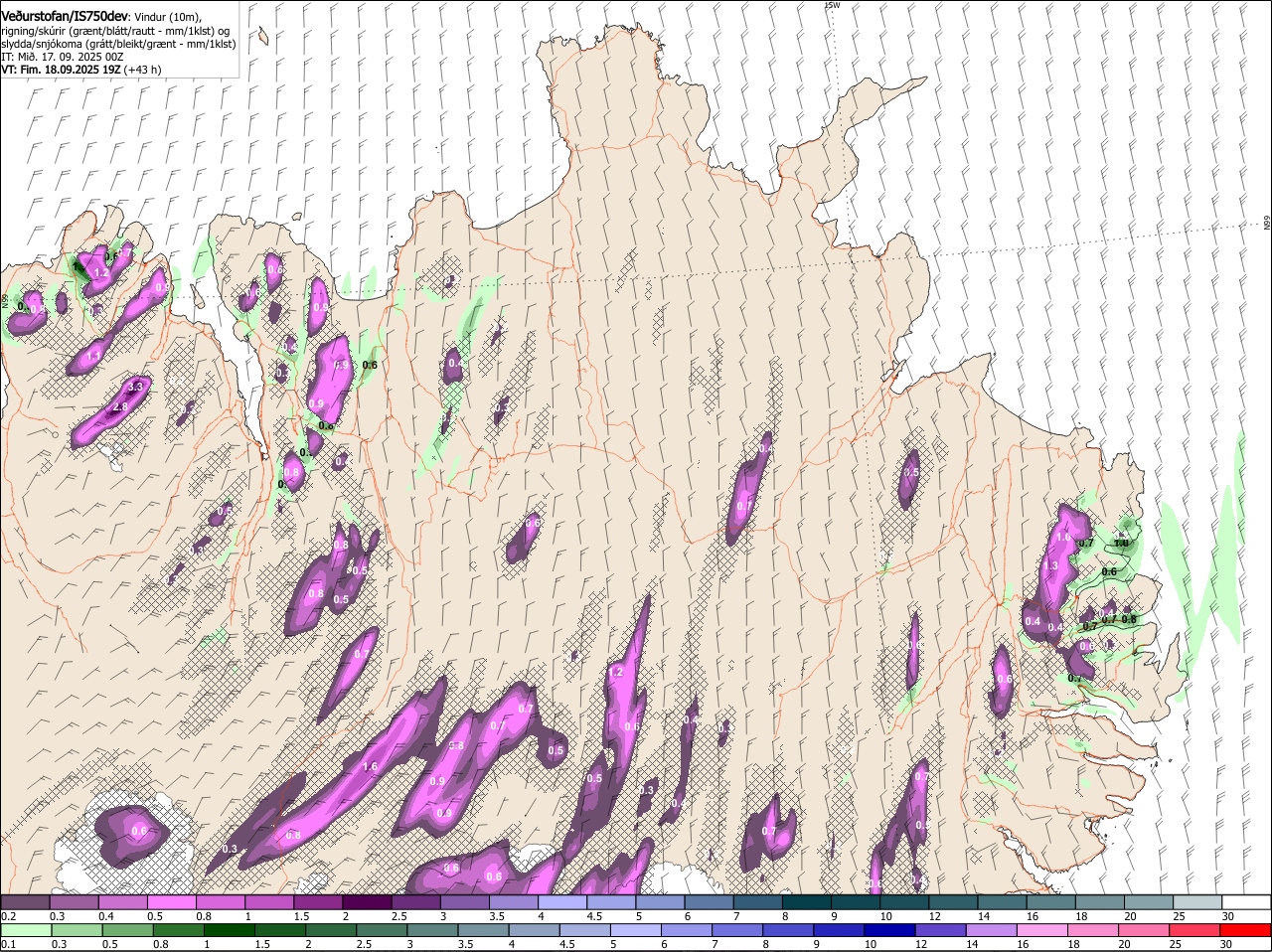Screen dimensions: 1272x952
Task: Click the bright red legend swatch above 30
Action: tap(1246, 930)
